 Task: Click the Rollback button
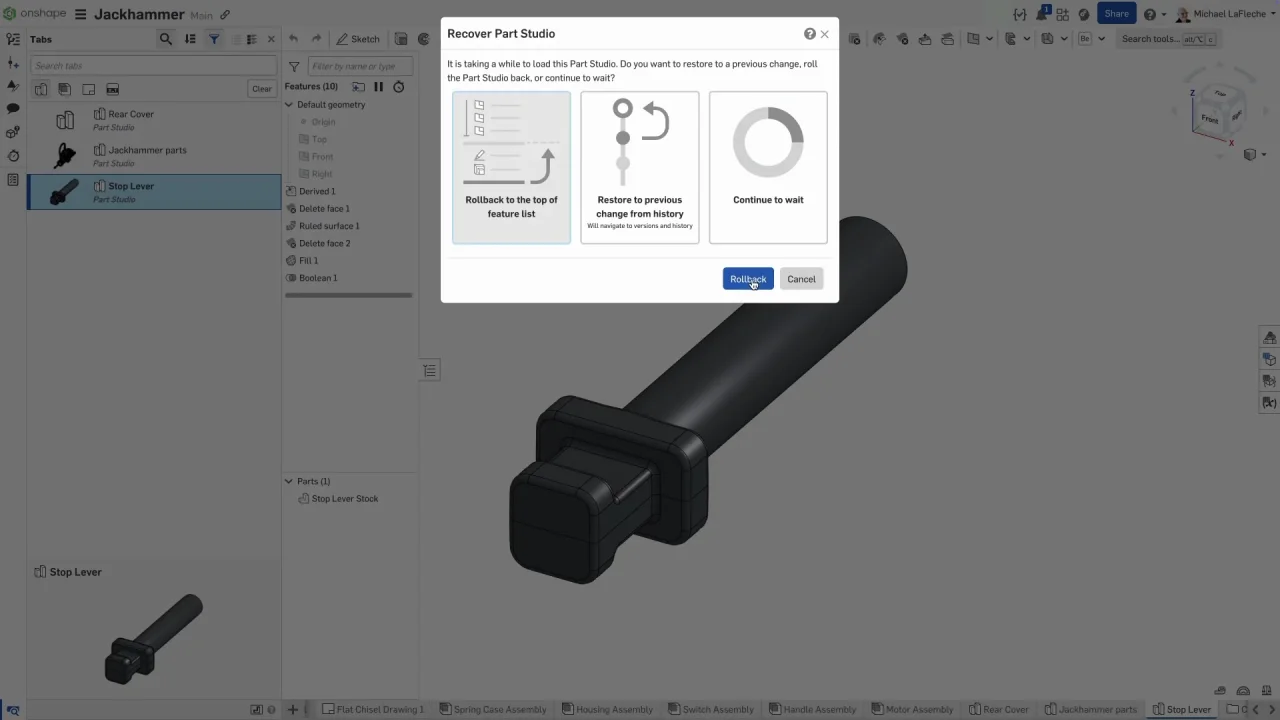pos(747,279)
